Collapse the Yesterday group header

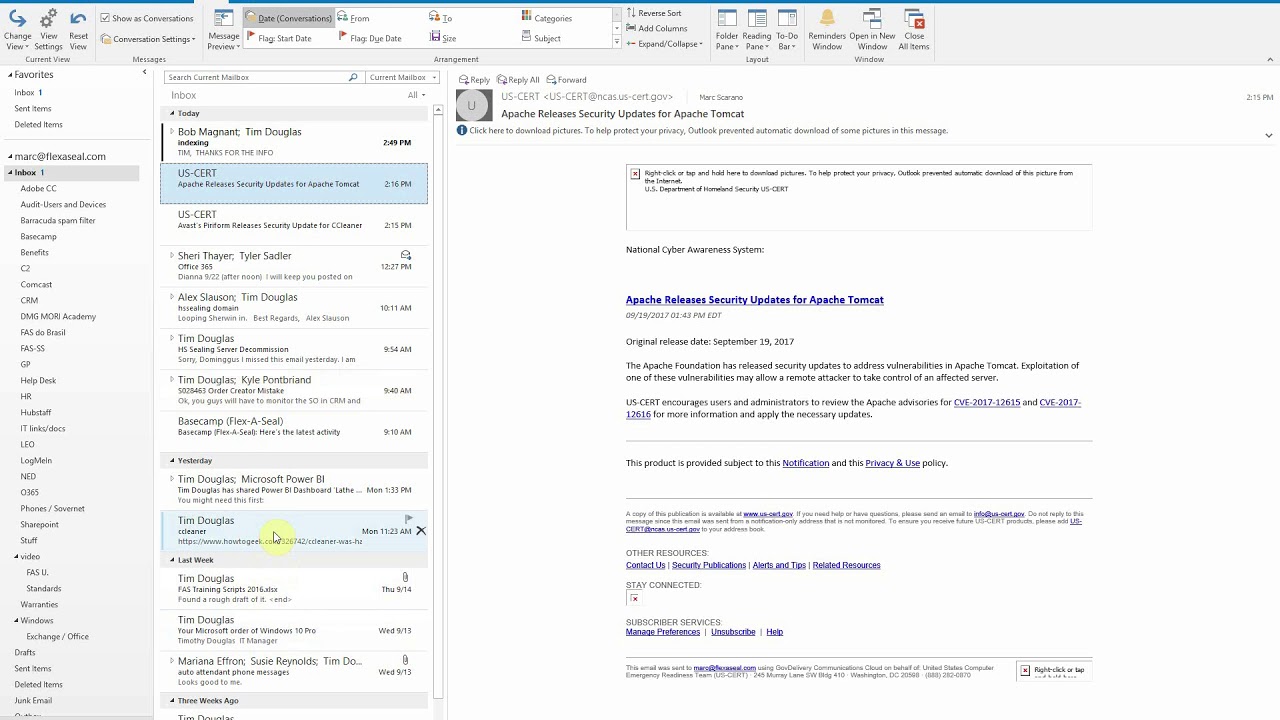pyautogui.click(x=171, y=461)
